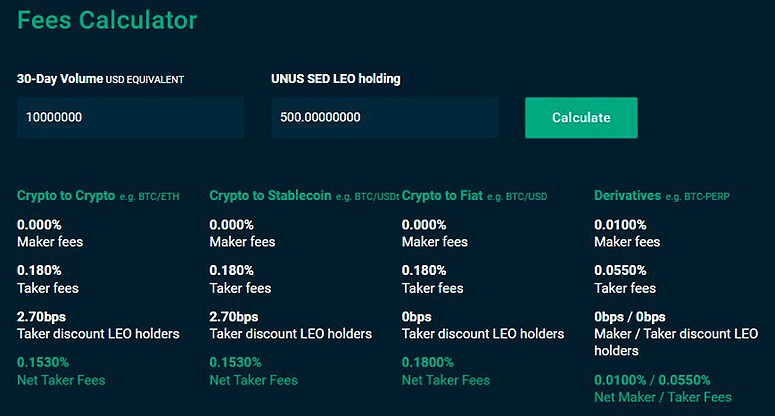
Task: Focus the 30-Day Volume input field
Action: (x=130, y=118)
